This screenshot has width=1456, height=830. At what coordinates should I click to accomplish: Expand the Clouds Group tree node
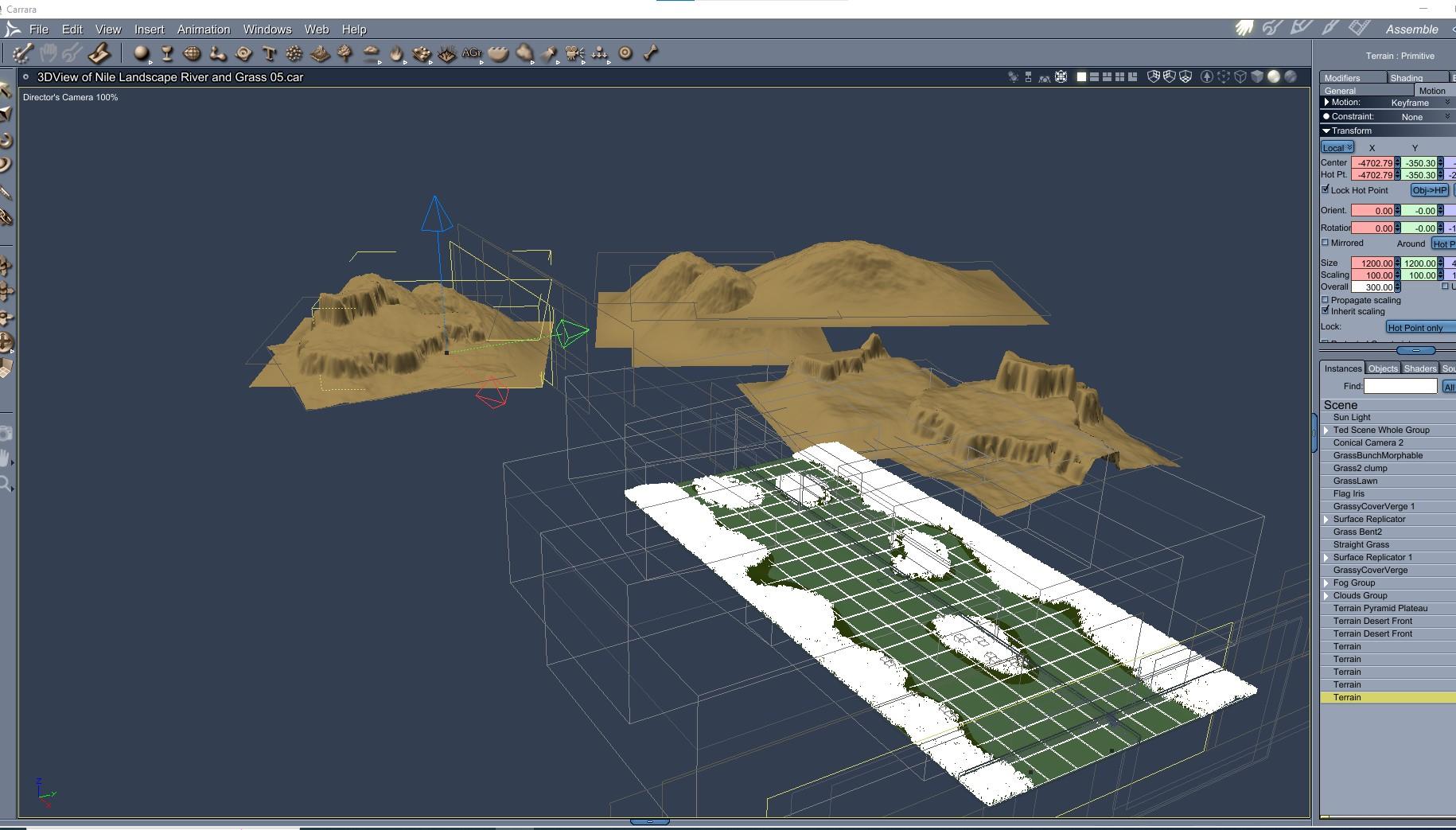pyautogui.click(x=1326, y=595)
